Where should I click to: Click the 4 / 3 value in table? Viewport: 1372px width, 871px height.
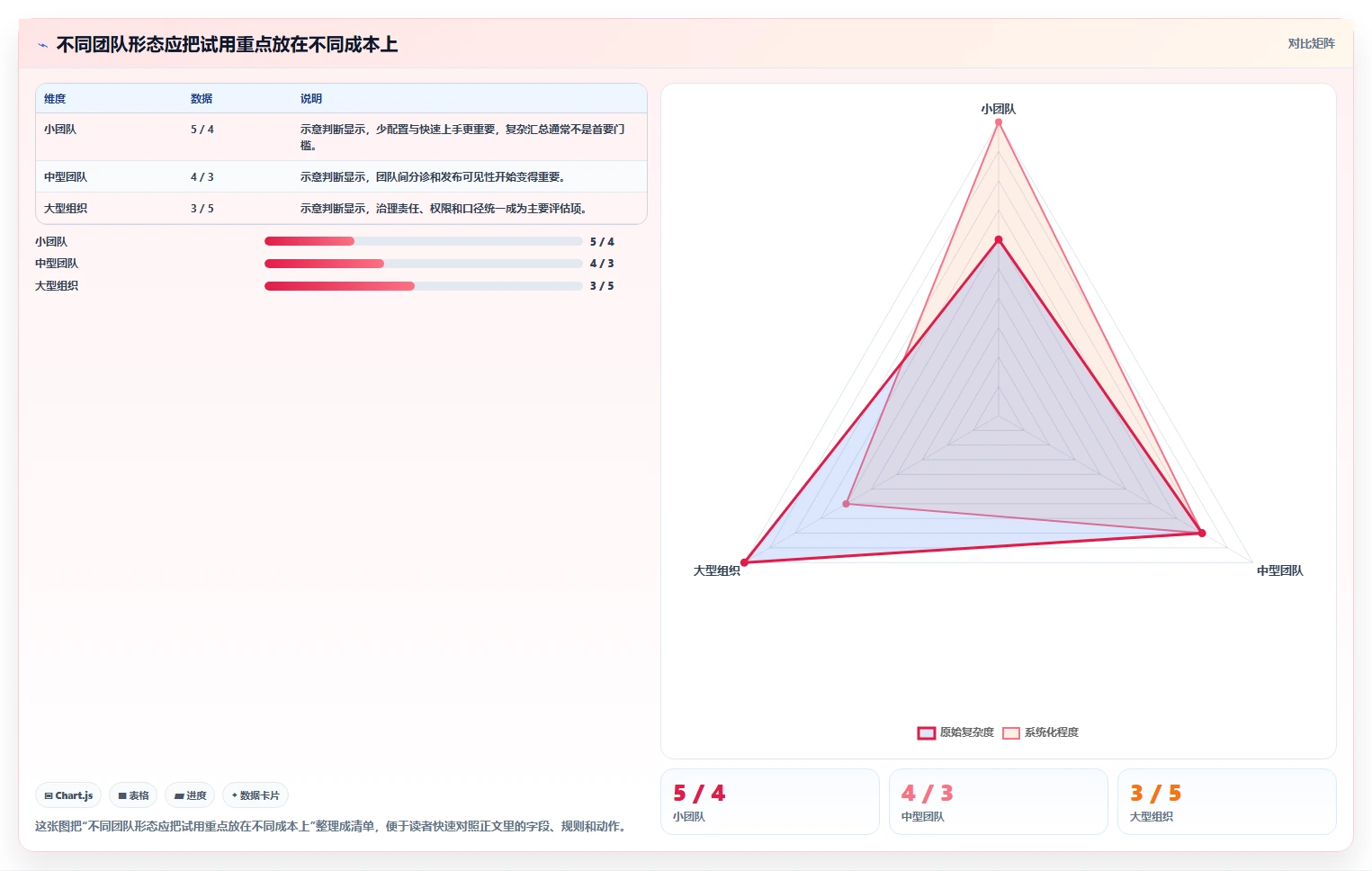pyautogui.click(x=202, y=177)
